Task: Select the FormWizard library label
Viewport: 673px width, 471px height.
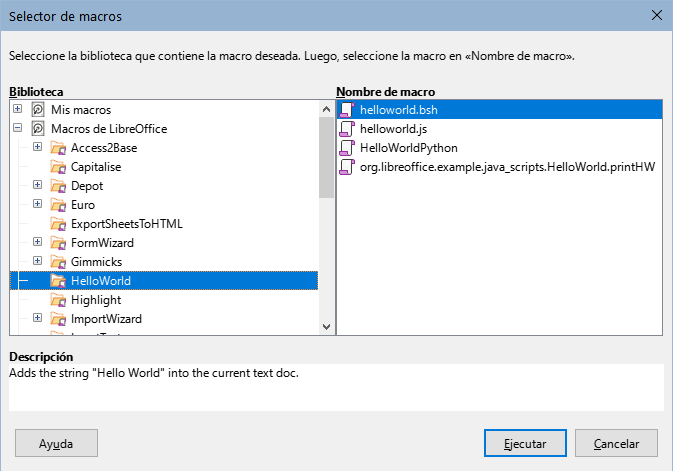Action: (102, 243)
